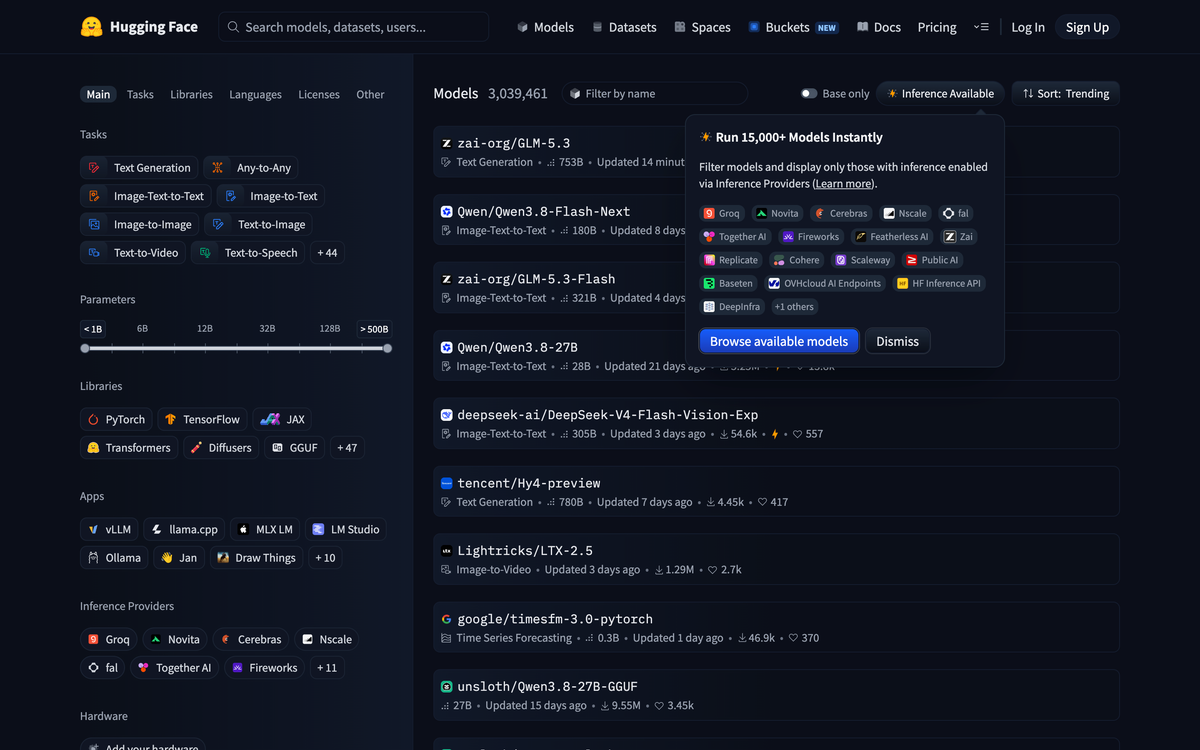Viewport: 1200px width, 750px height.
Task: Dismiss the inference popup
Action: point(897,341)
